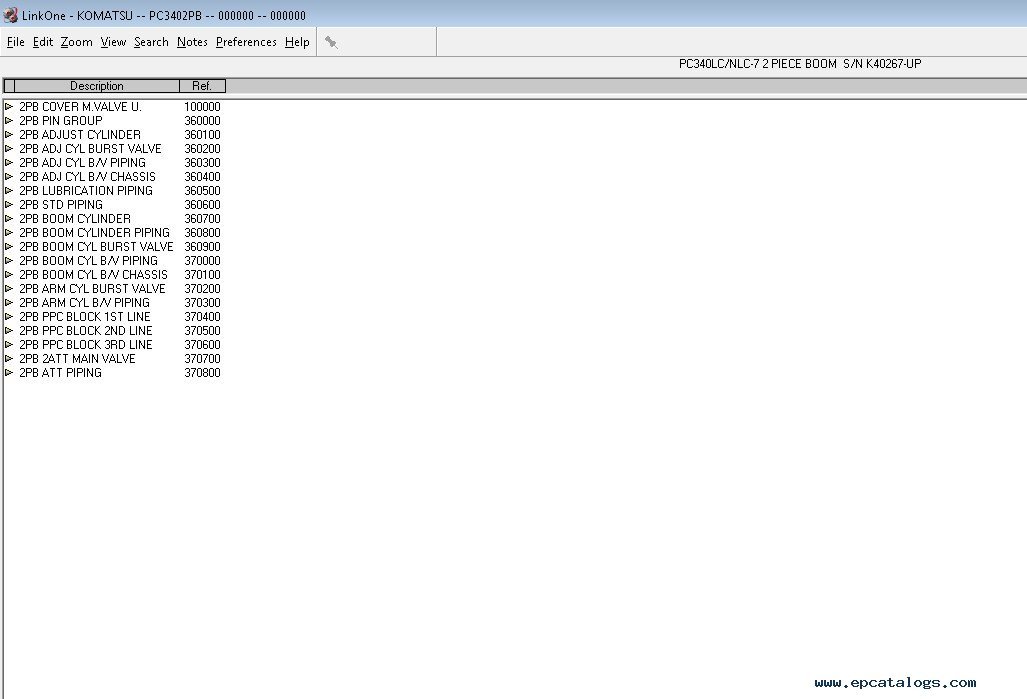Image resolution: width=1027 pixels, height=699 pixels.
Task: Expand the 2PB PIN GROUP entry arrow
Action: click(x=9, y=121)
